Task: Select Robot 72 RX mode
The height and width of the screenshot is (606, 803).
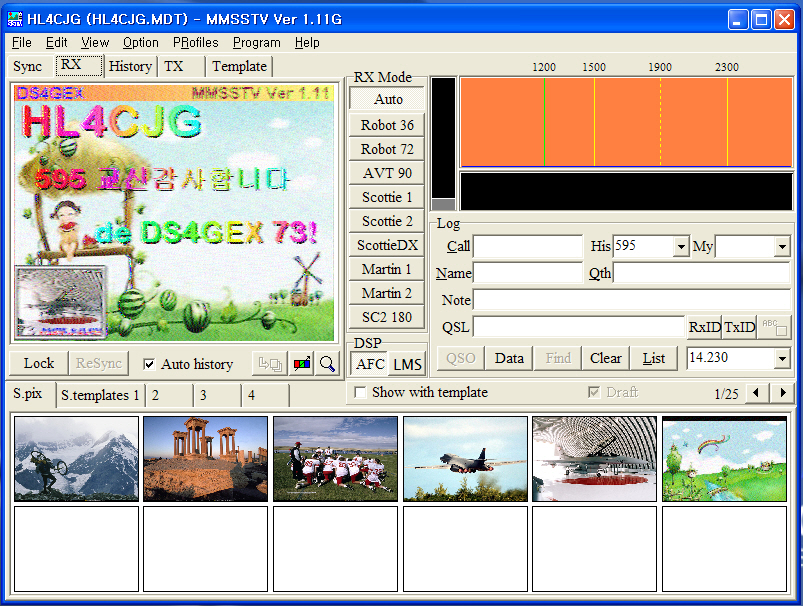Action: tap(387, 149)
